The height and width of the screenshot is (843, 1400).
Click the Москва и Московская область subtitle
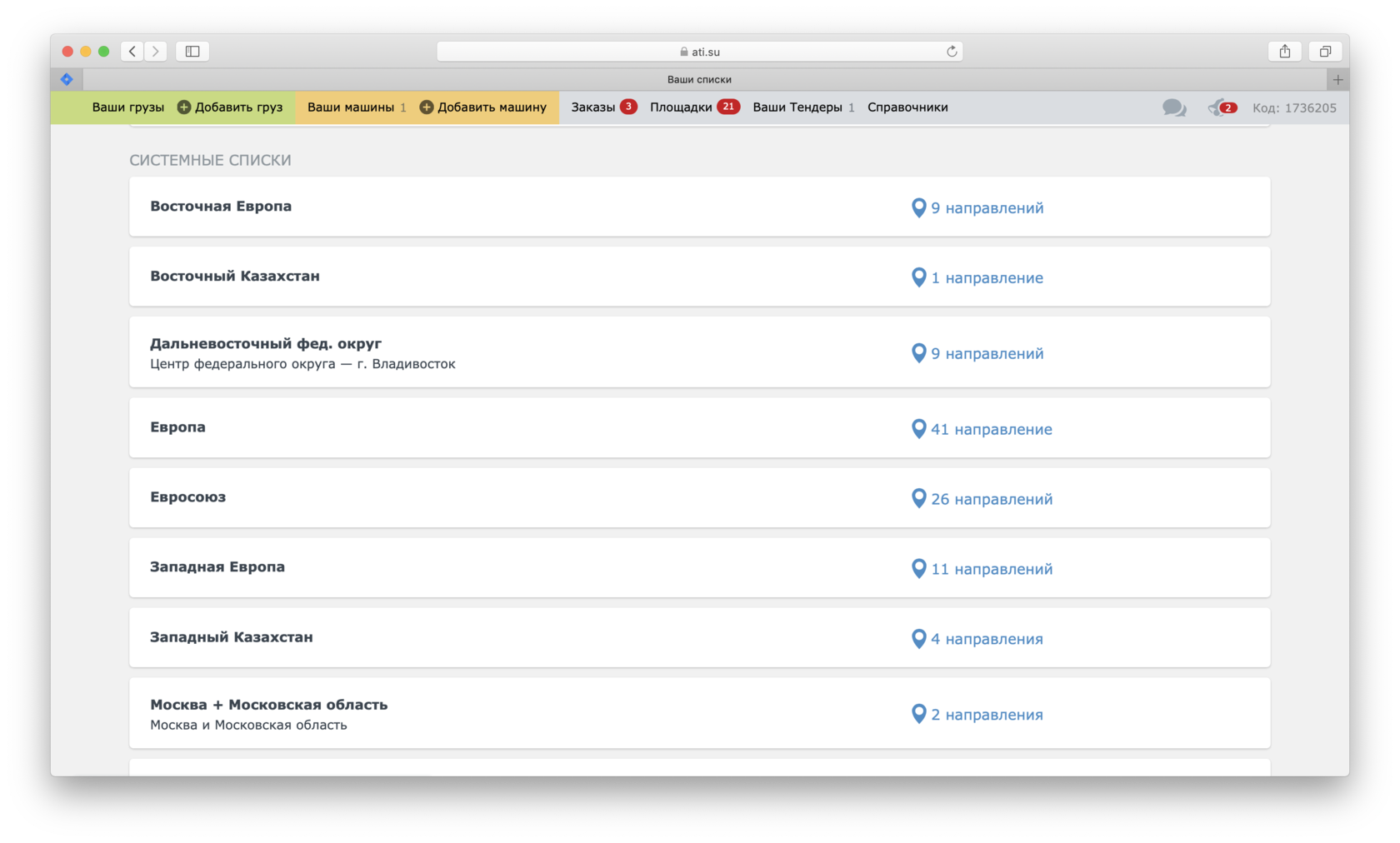pyautogui.click(x=248, y=726)
